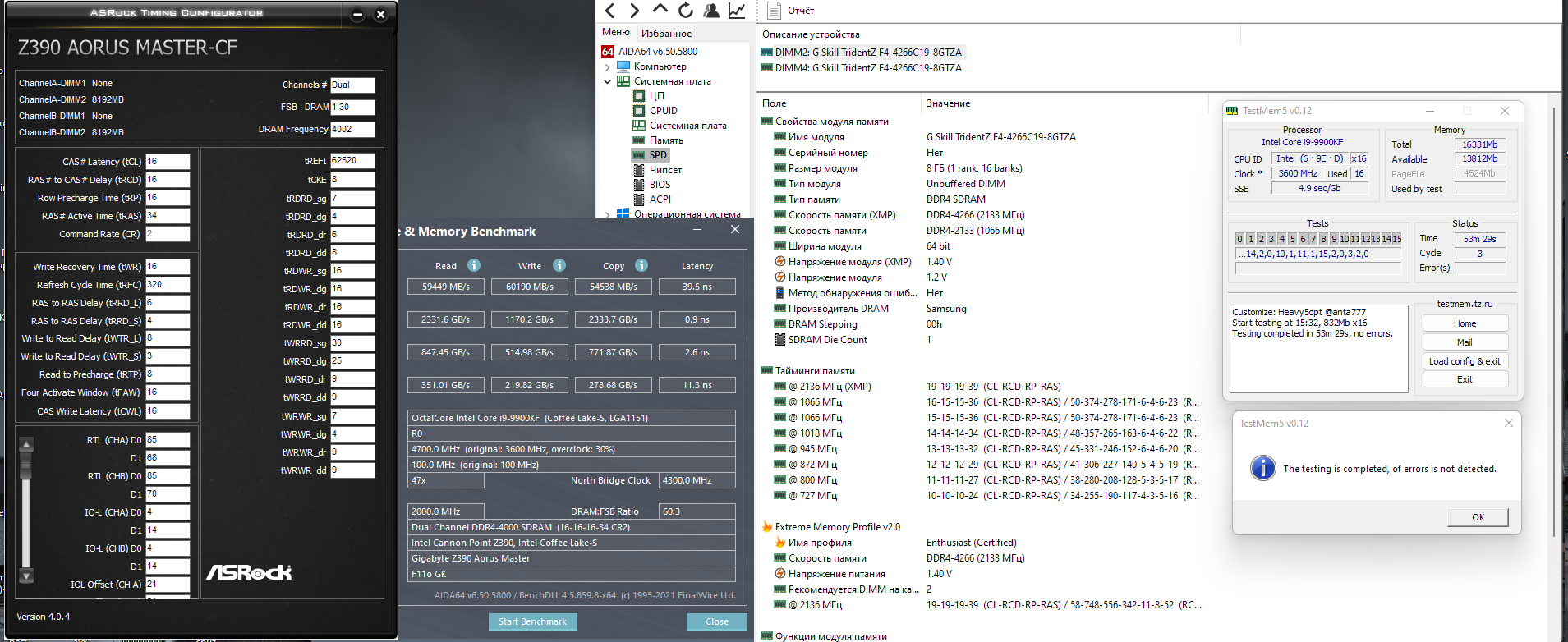Click Close in the Memory Benchmark window
The width and height of the screenshot is (1568, 642).
coord(717,621)
